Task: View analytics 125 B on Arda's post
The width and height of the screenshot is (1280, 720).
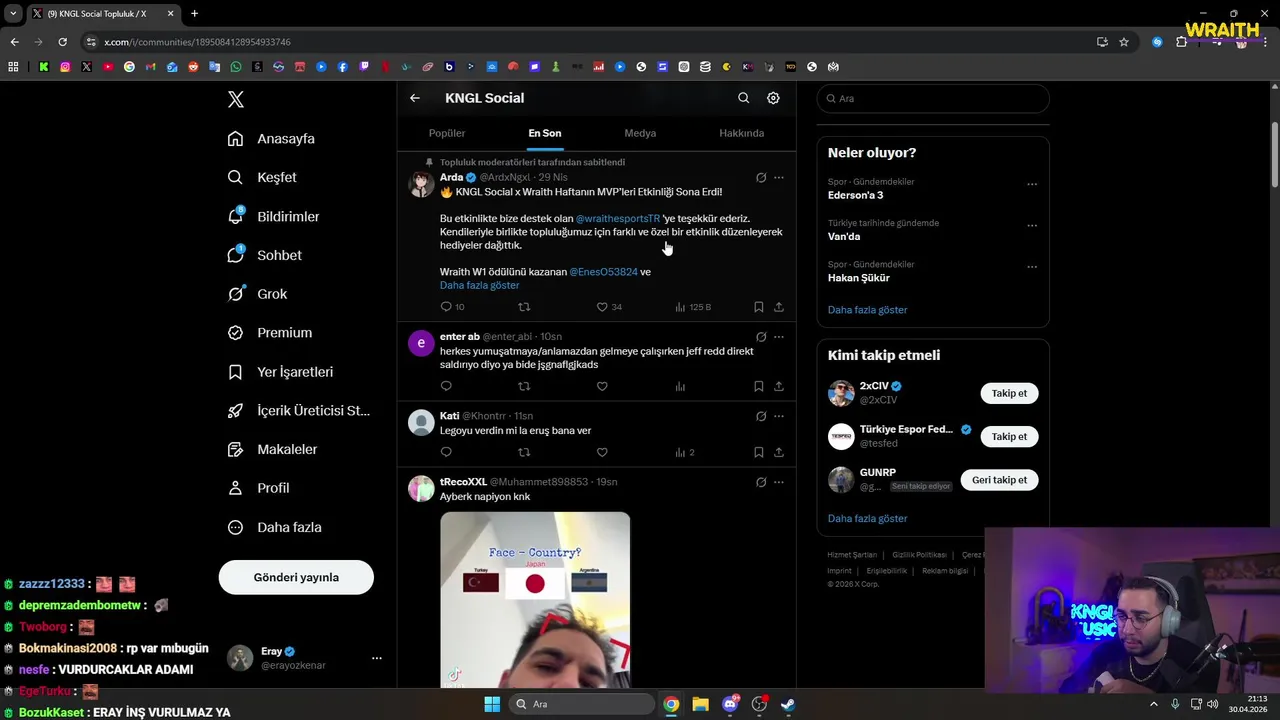Action: 692,307
